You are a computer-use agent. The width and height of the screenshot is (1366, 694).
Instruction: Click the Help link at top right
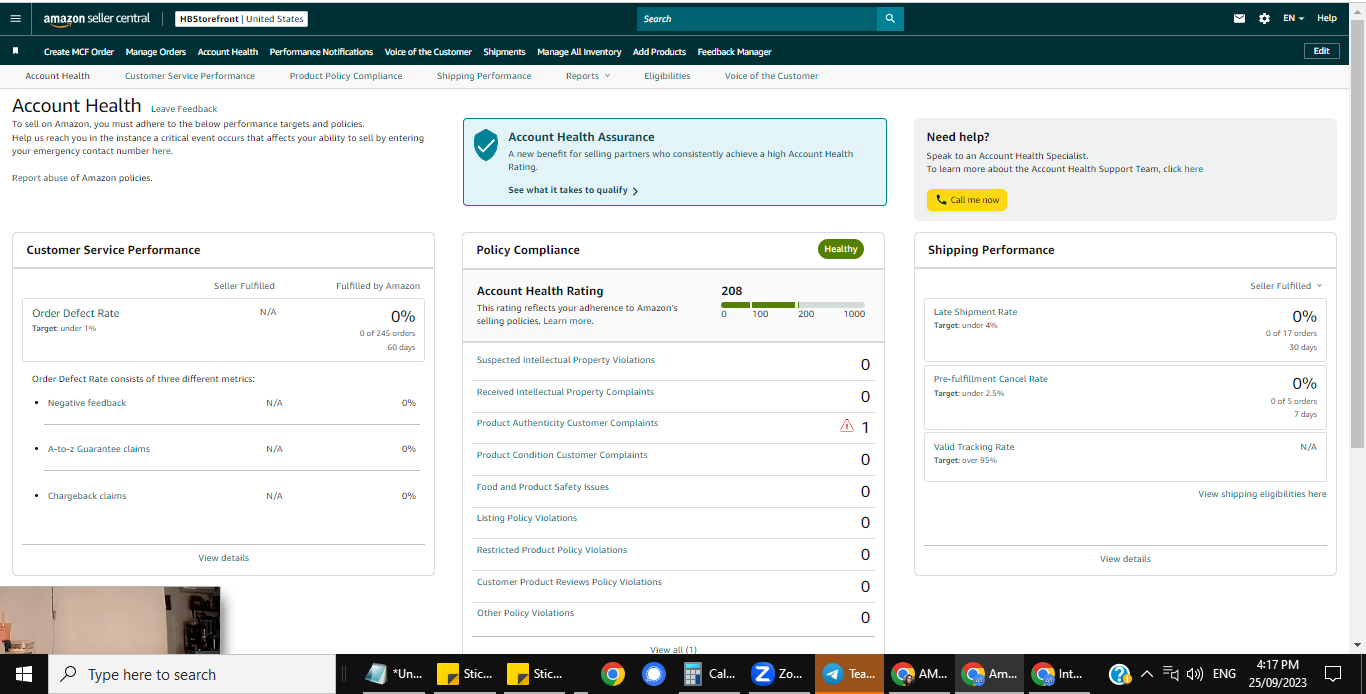(x=1327, y=18)
